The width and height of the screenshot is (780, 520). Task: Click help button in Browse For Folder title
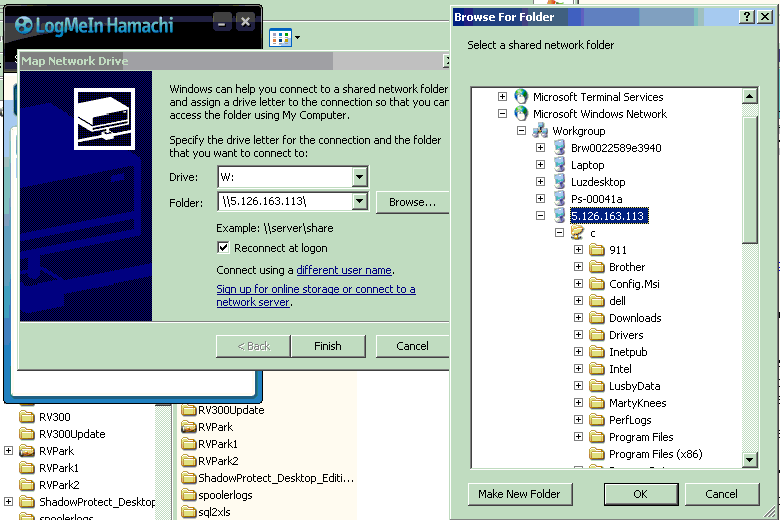[x=746, y=17]
